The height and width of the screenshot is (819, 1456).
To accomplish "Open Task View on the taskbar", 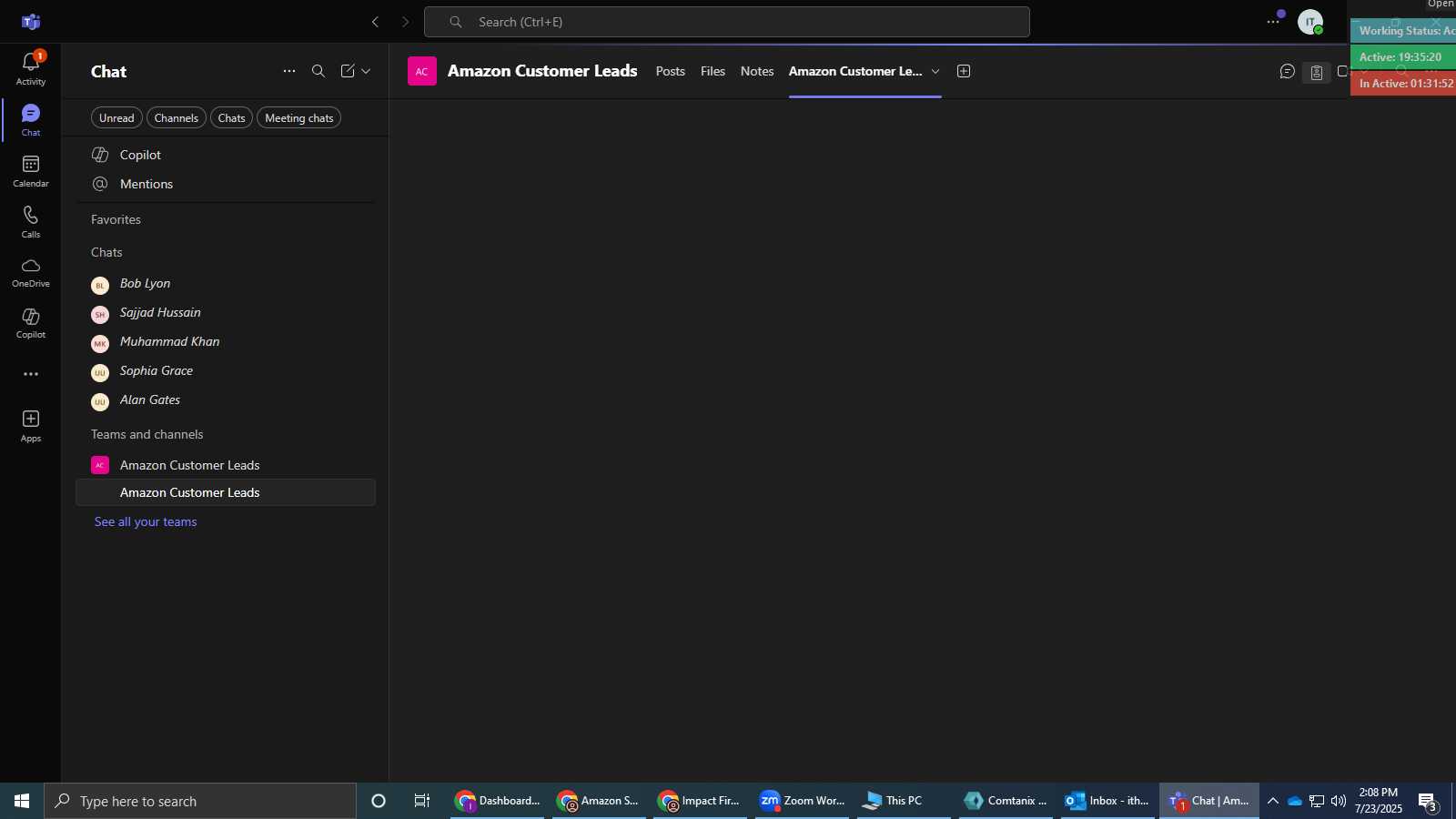I will [x=422, y=801].
